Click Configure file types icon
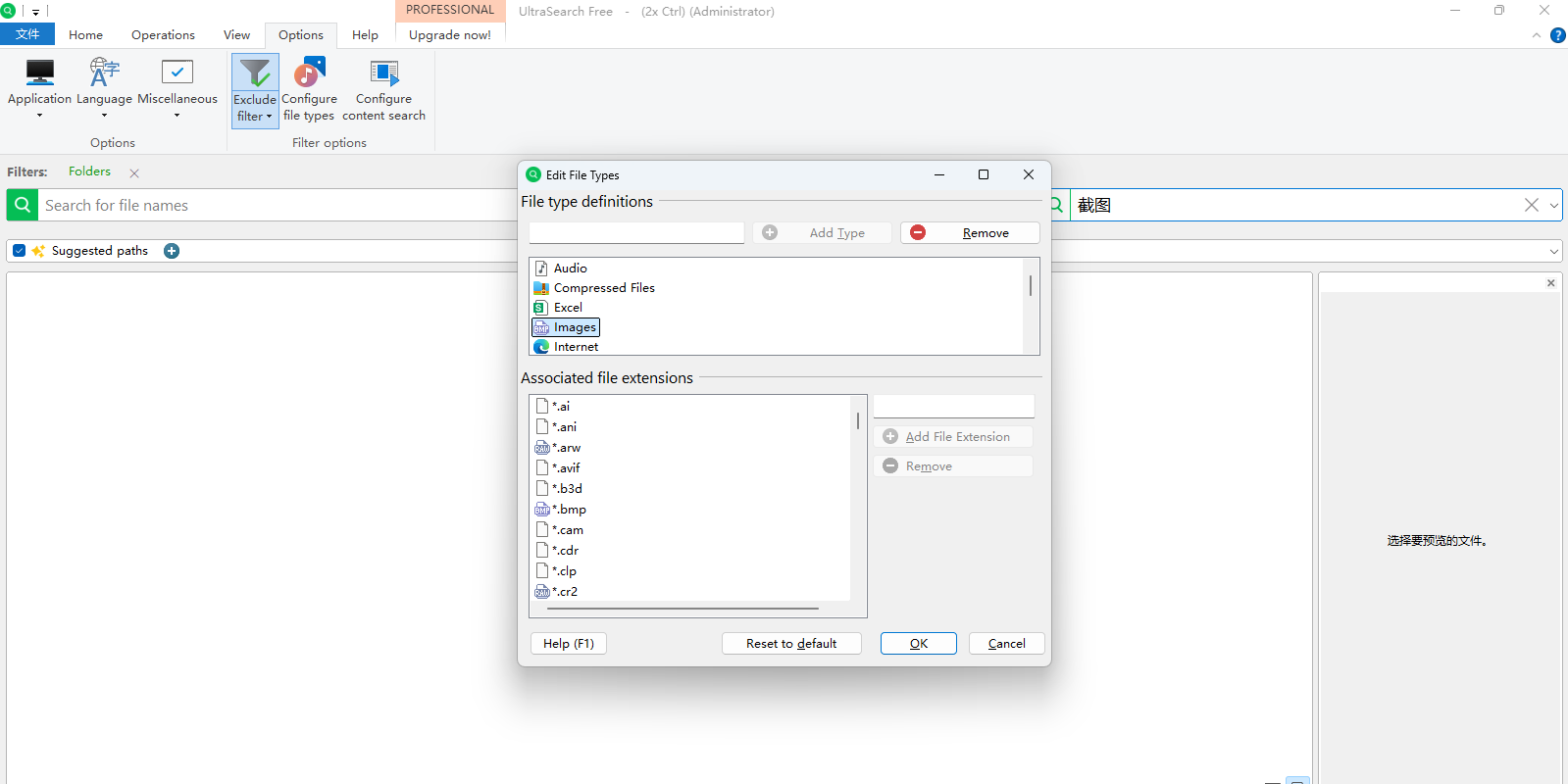The image size is (1568, 784). [309, 73]
